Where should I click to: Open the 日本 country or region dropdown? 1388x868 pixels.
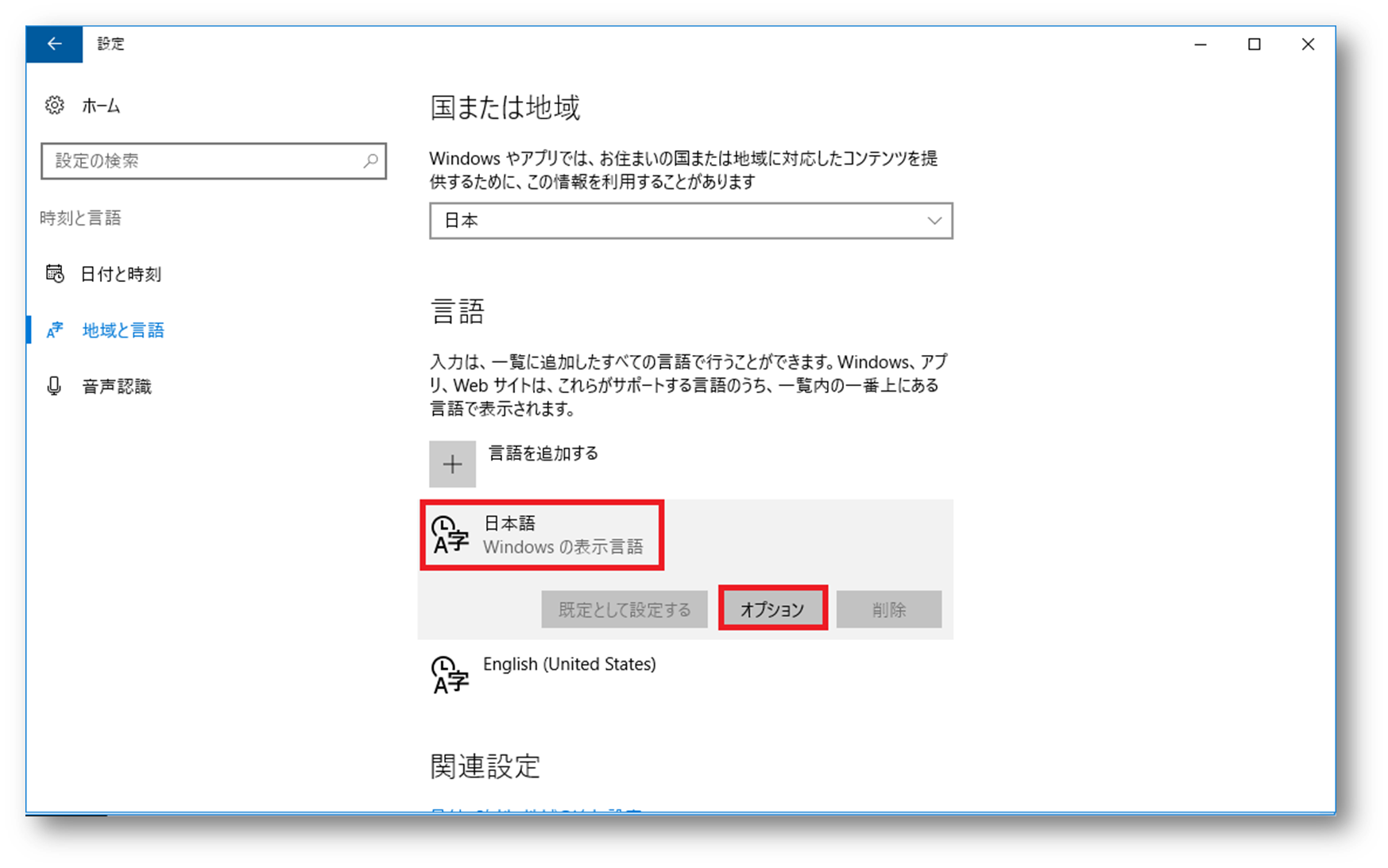691,221
